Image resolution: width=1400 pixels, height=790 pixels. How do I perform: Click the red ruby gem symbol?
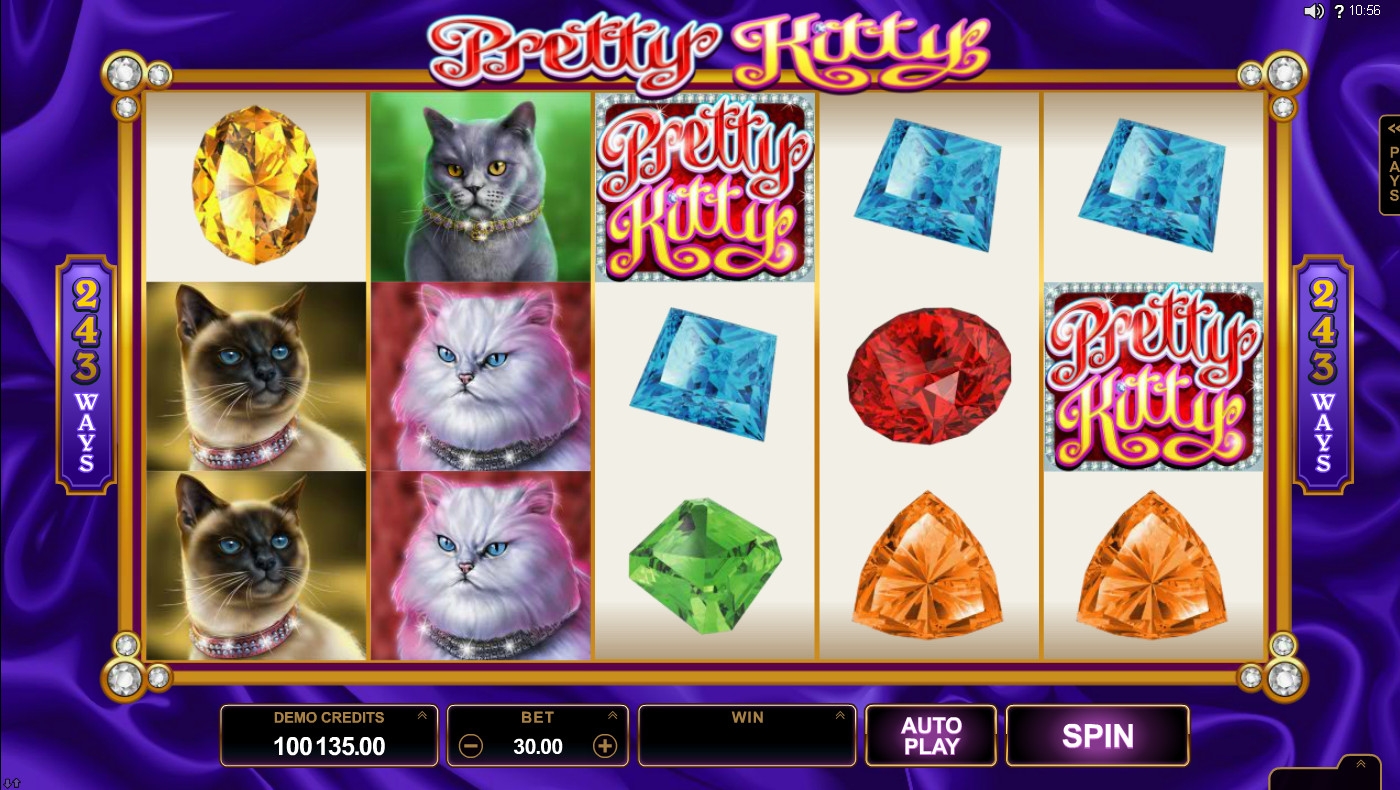click(929, 375)
